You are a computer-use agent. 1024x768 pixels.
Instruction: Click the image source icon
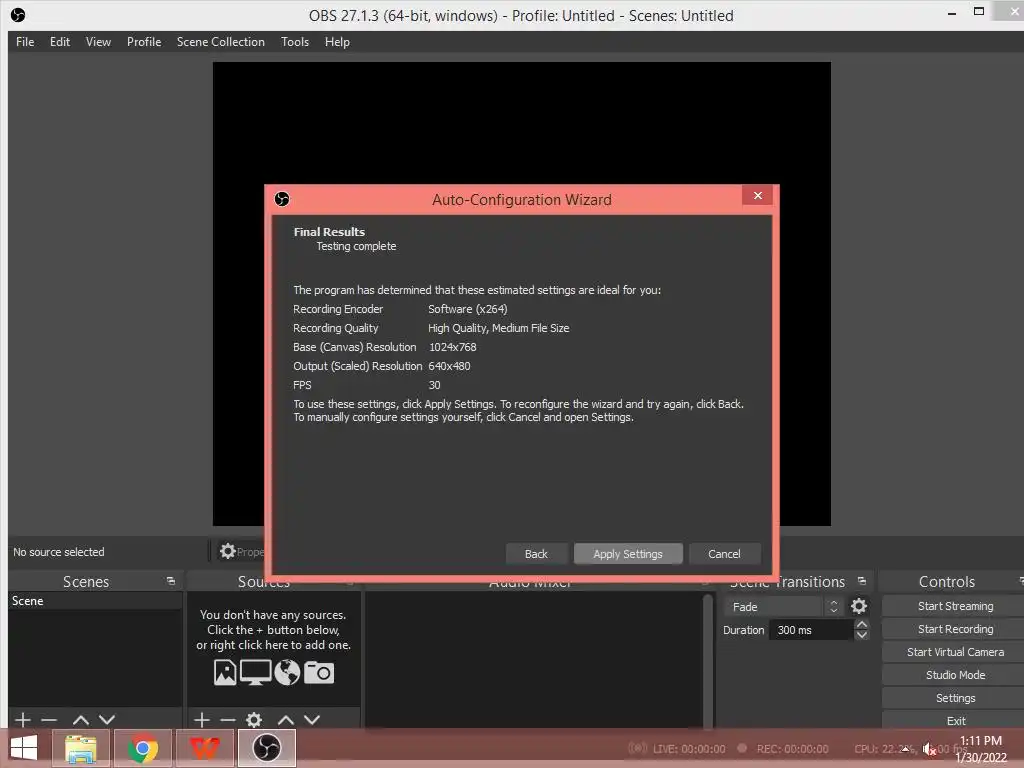pyautogui.click(x=225, y=672)
